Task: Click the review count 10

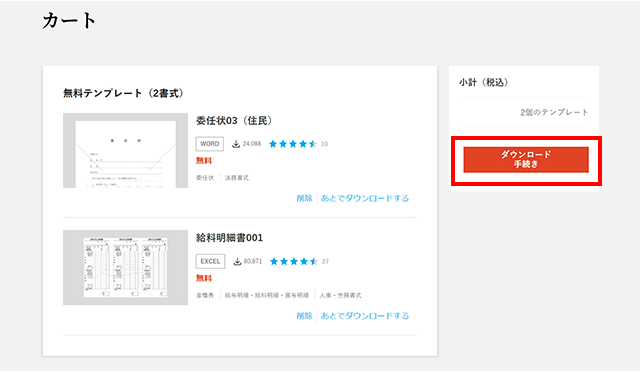Action: pos(324,144)
